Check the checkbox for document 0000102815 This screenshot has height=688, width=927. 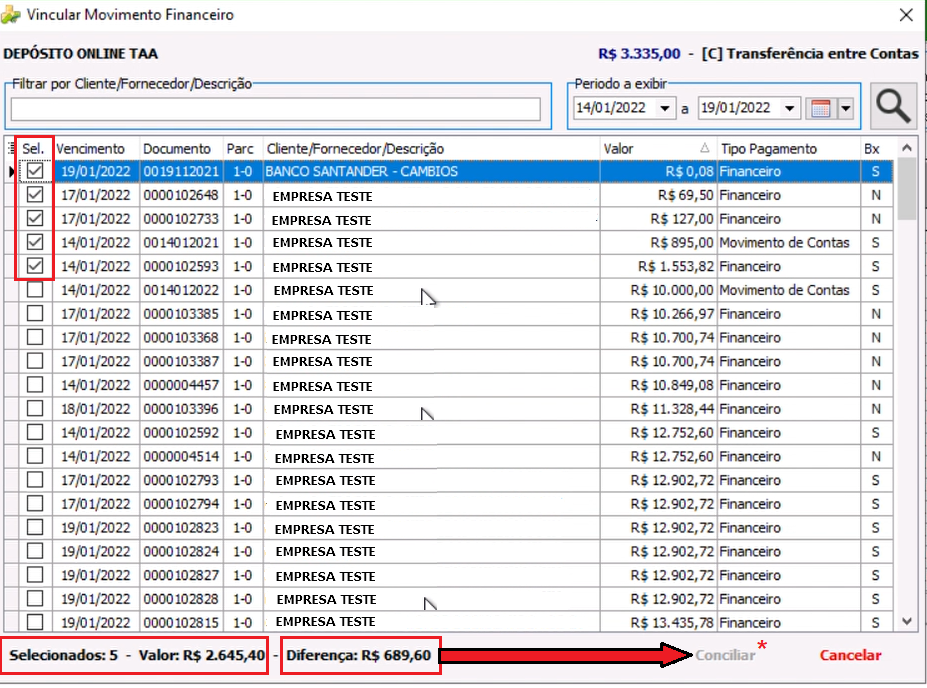coord(35,622)
